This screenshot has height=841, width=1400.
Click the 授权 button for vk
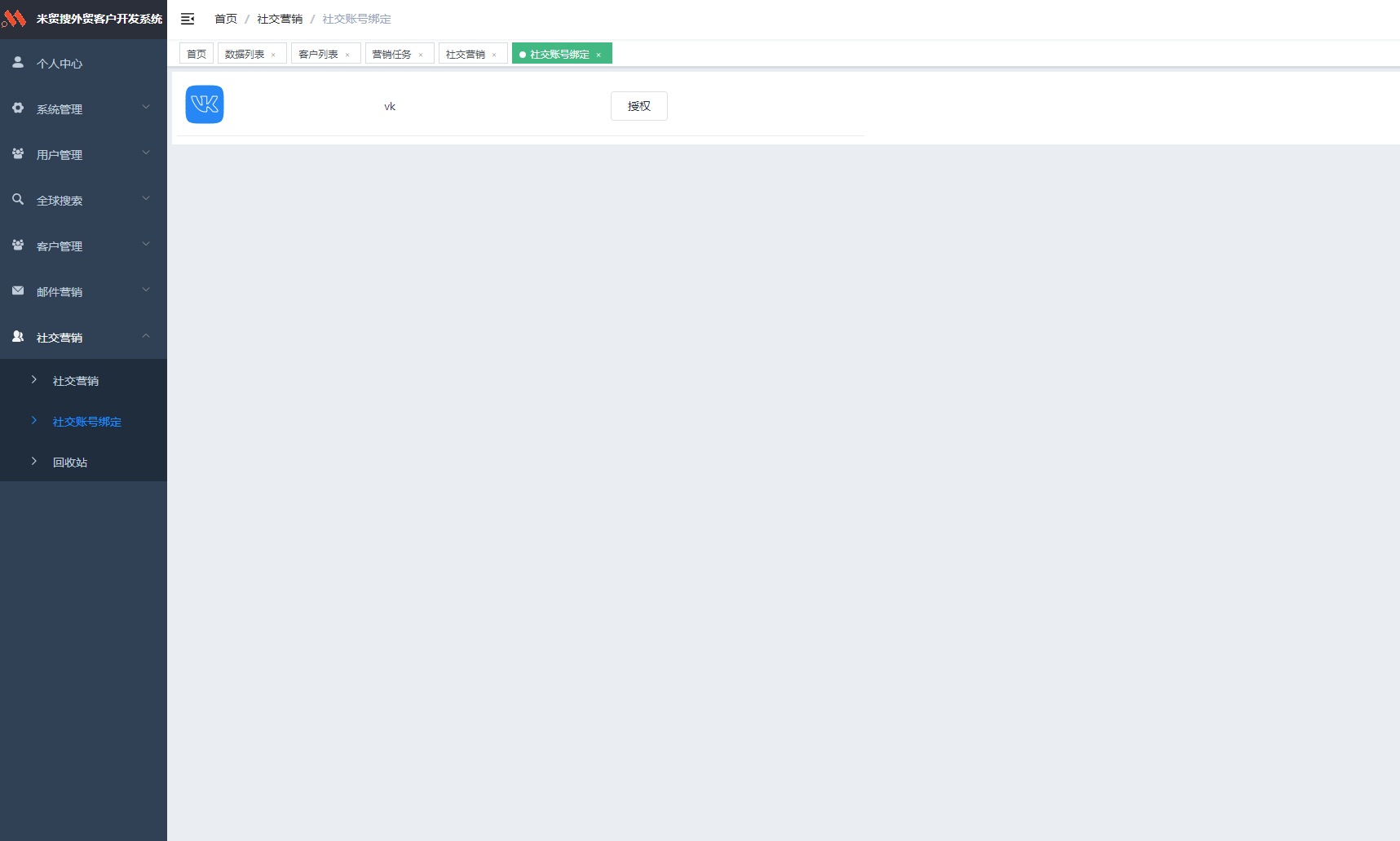(x=639, y=106)
